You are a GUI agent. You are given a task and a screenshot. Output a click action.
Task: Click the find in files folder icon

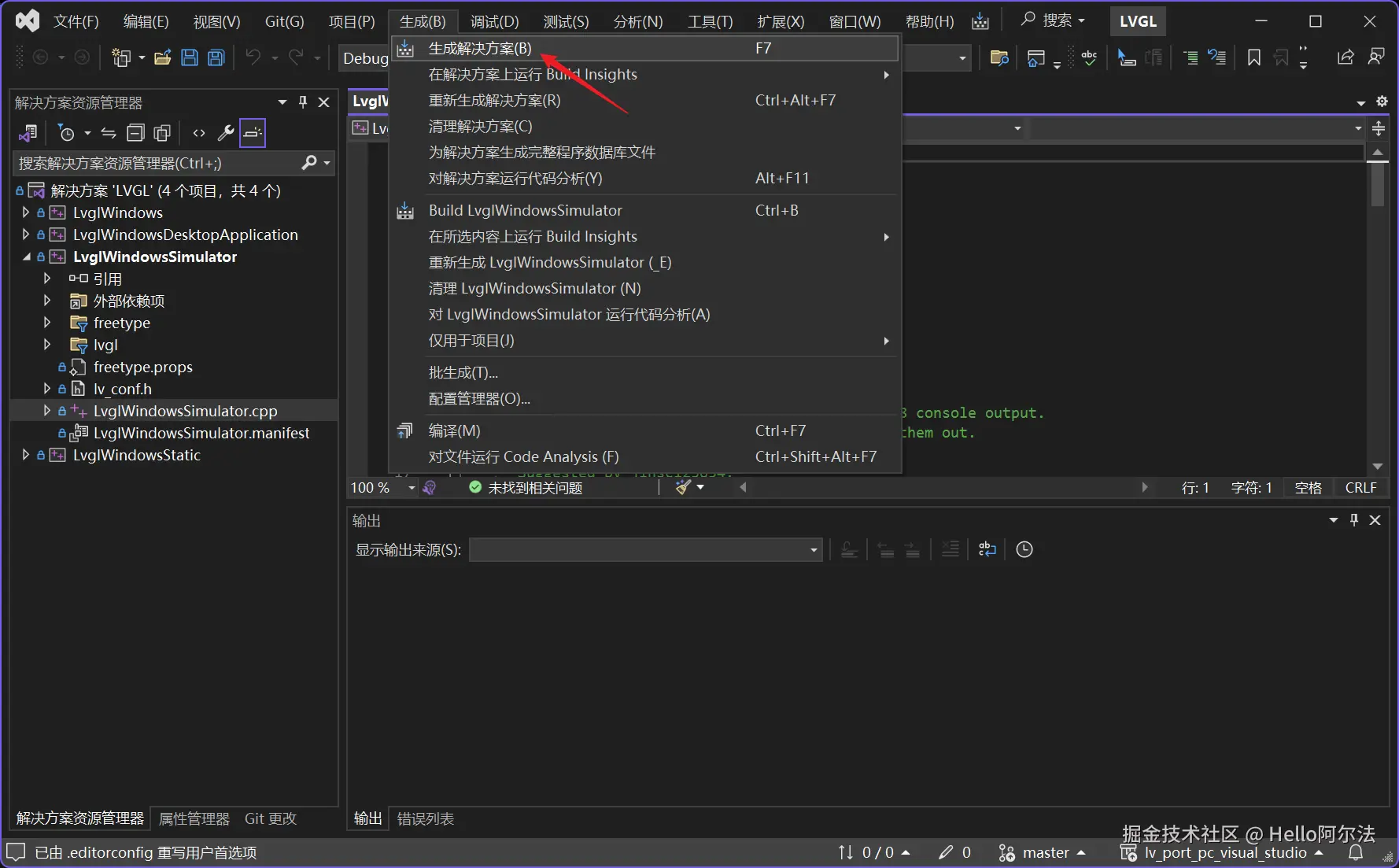click(999, 57)
